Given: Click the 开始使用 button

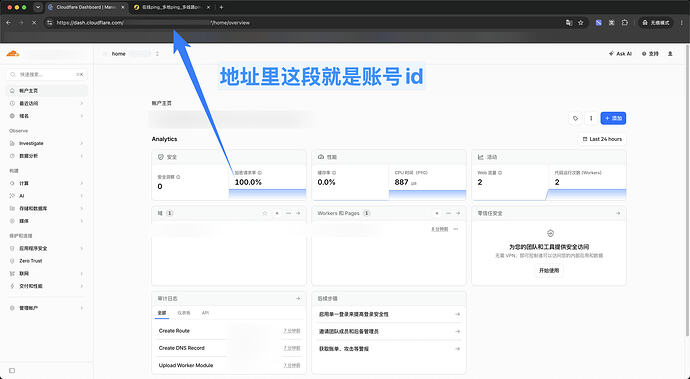Looking at the screenshot, I should 549,271.
